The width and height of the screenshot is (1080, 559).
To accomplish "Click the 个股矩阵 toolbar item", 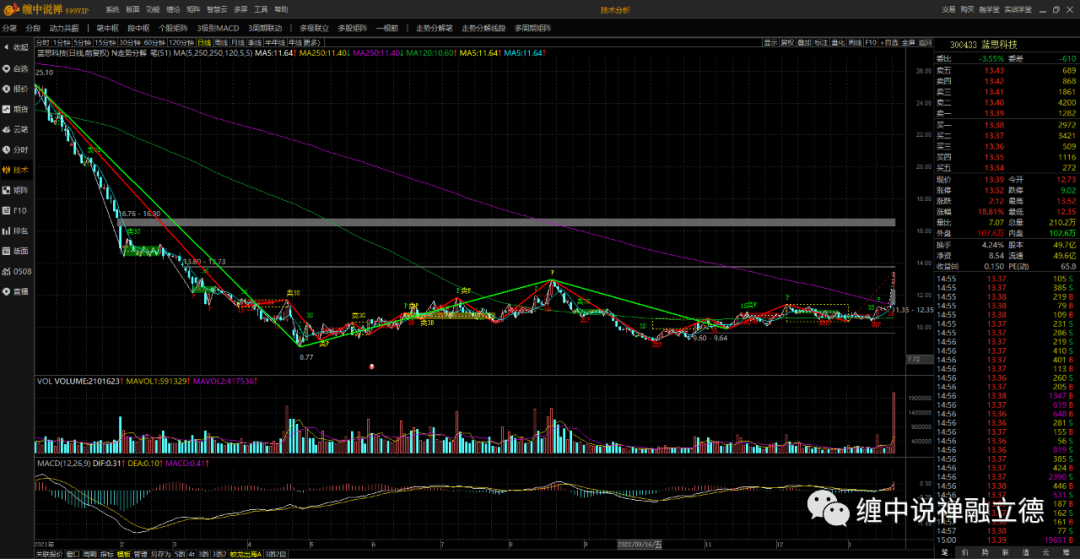I will coord(174,28).
